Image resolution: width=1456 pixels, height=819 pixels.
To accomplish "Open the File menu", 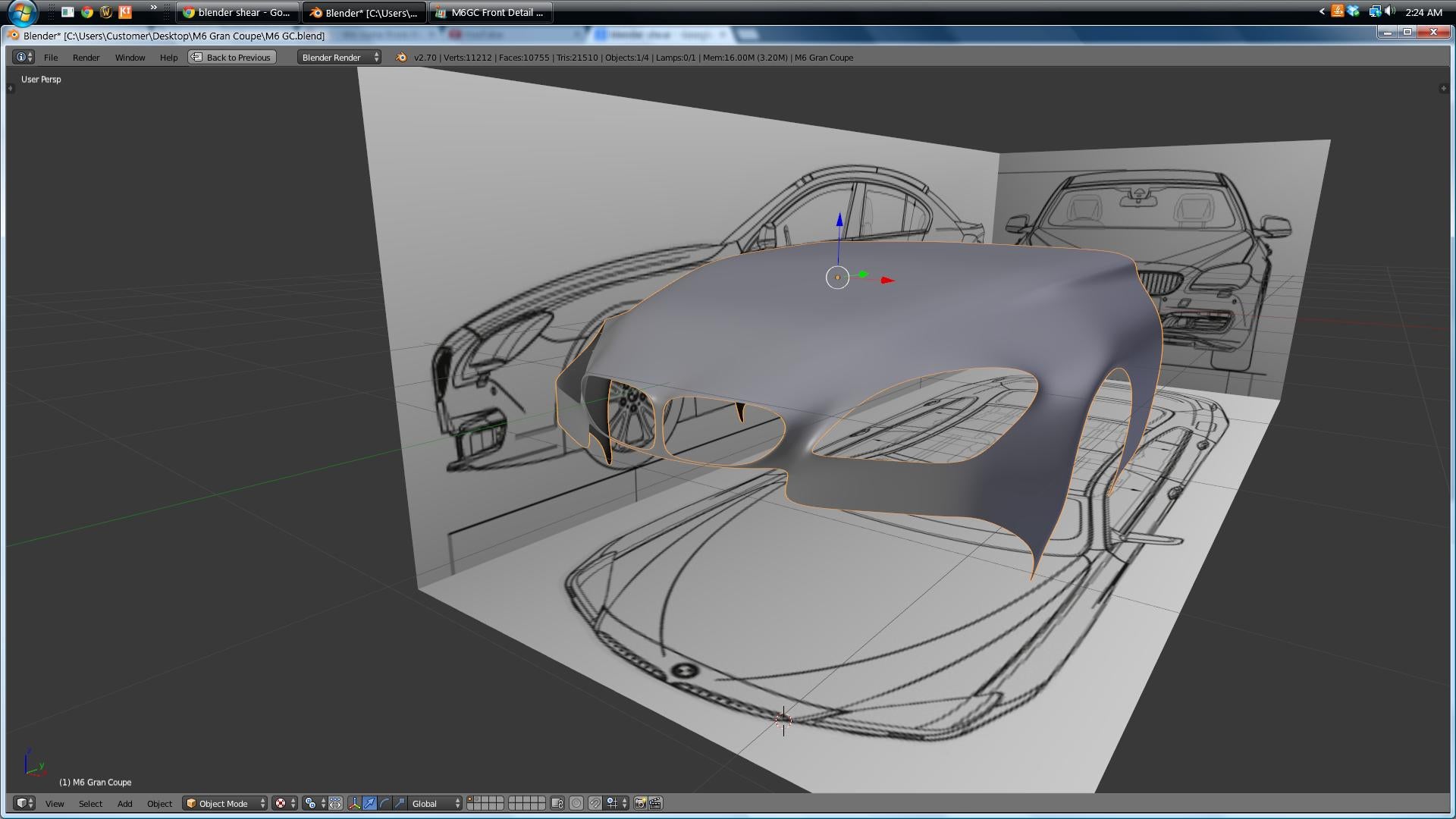I will (51, 58).
